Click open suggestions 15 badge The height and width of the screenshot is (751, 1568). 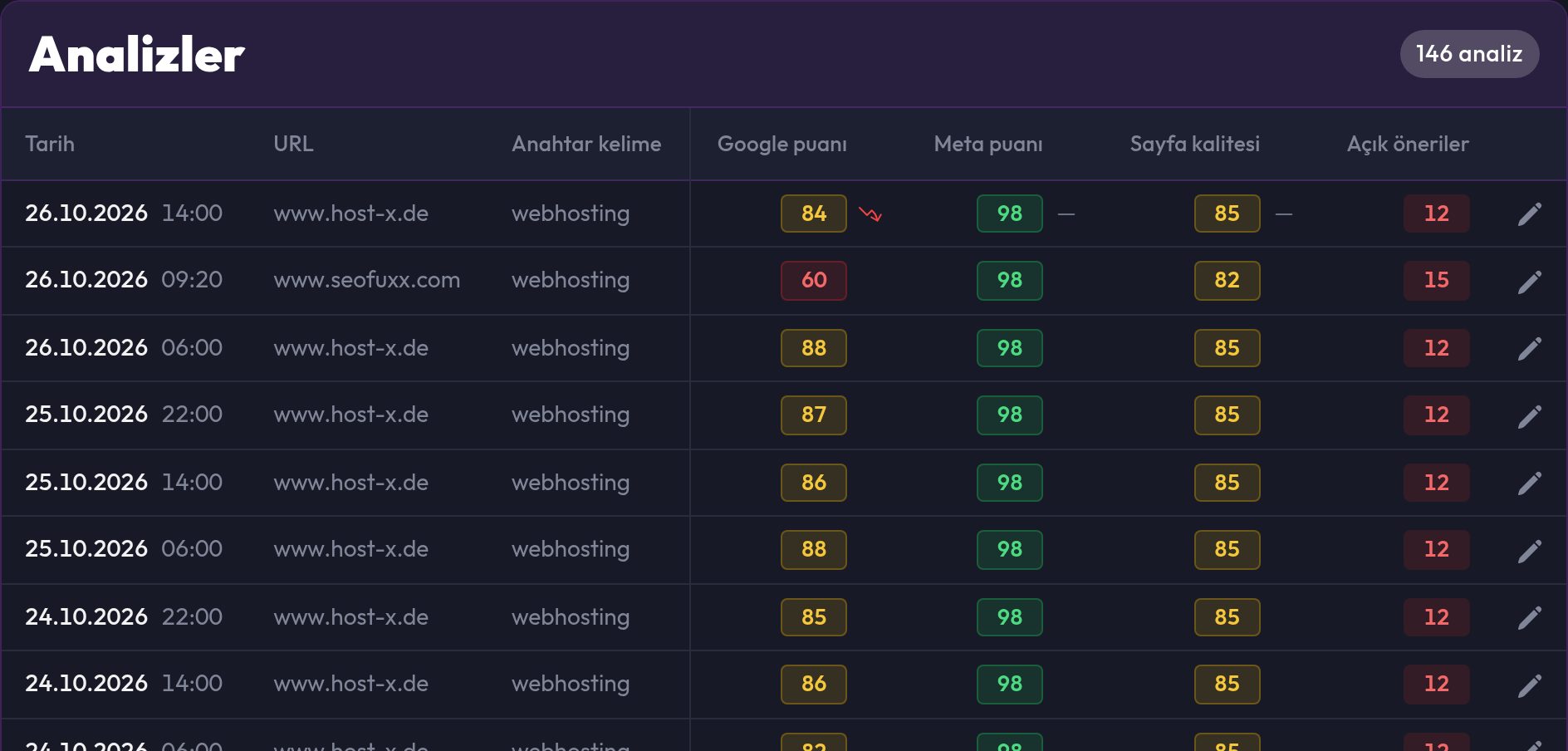pos(1437,280)
